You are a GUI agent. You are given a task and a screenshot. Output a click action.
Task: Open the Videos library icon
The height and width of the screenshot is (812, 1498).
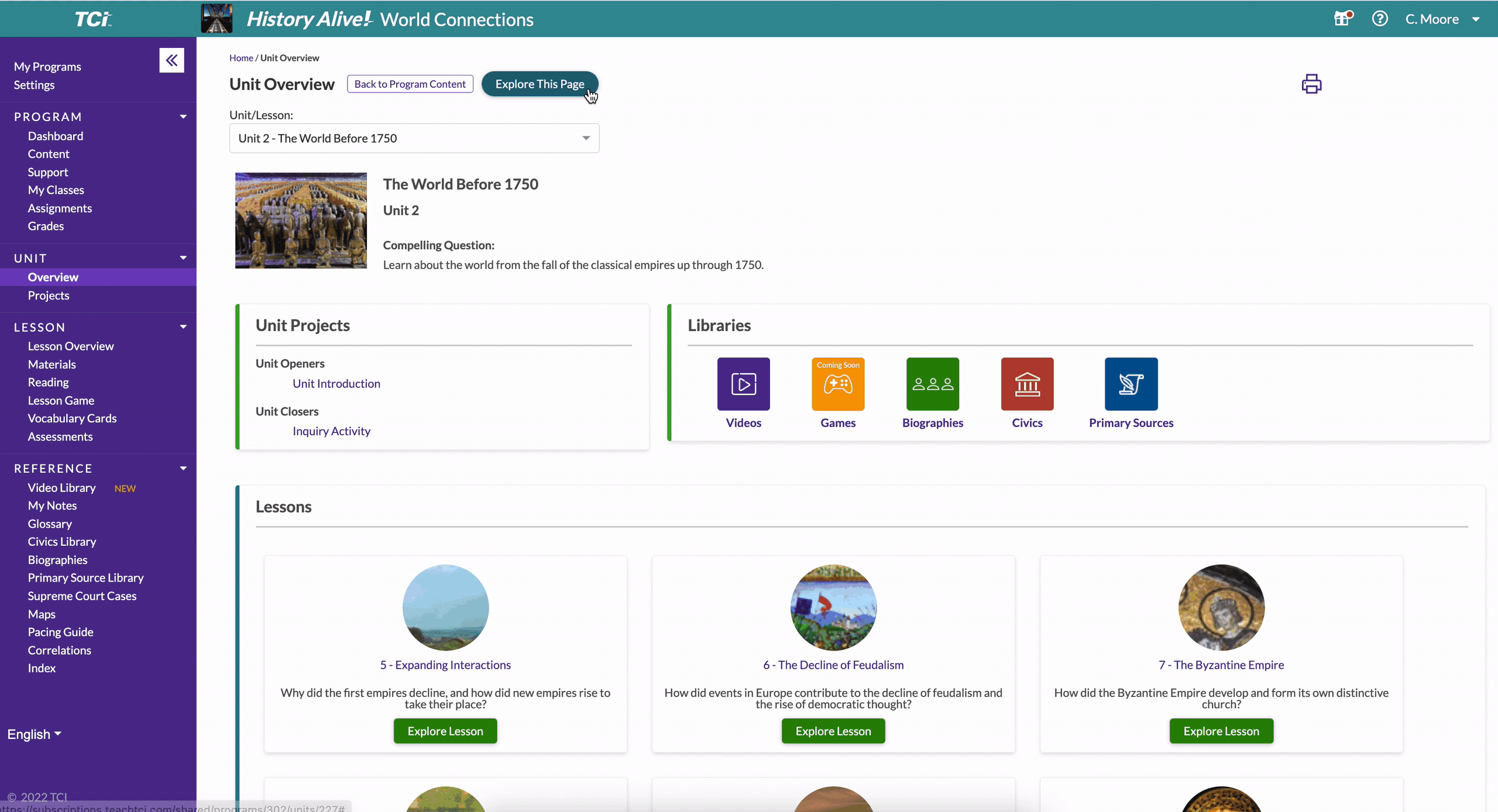743,384
